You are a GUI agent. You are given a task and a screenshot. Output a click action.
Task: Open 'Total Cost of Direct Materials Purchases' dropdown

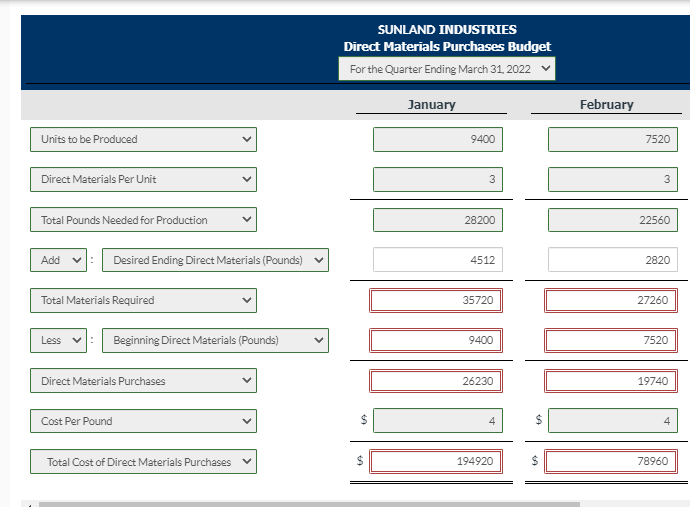coord(143,462)
